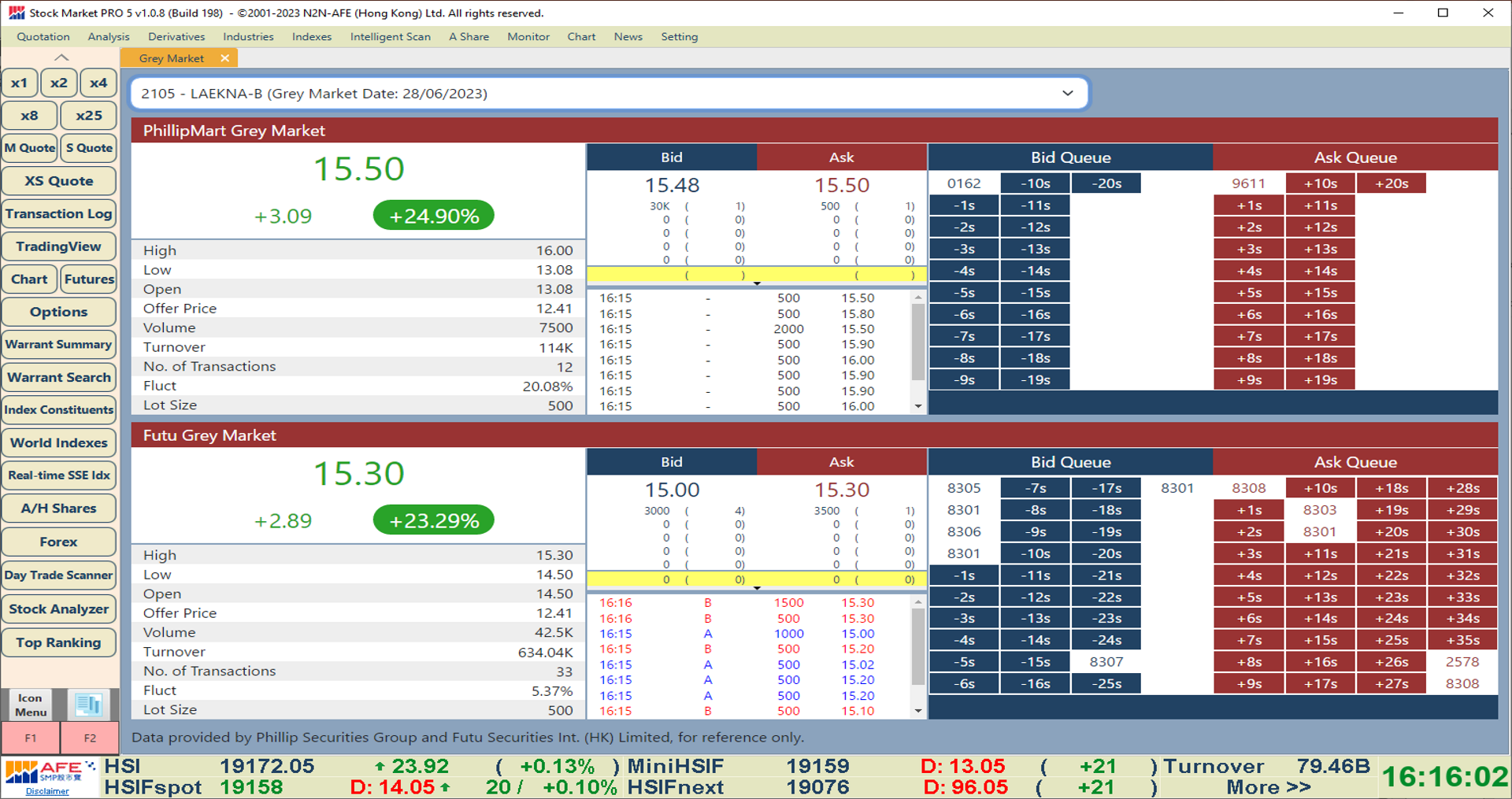Click PhillipMart ask queue broker 9611
The width and height of the screenshot is (1512, 799).
pos(1248,183)
